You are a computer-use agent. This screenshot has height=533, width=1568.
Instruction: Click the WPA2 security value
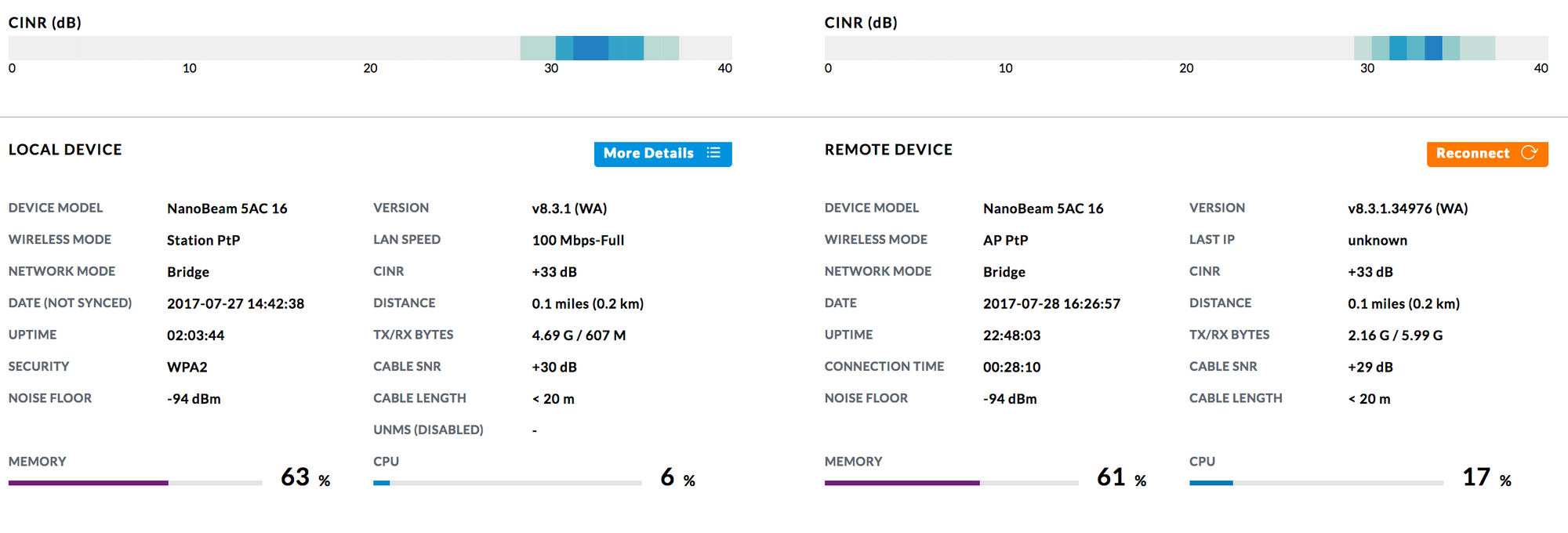click(x=187, y=367)
